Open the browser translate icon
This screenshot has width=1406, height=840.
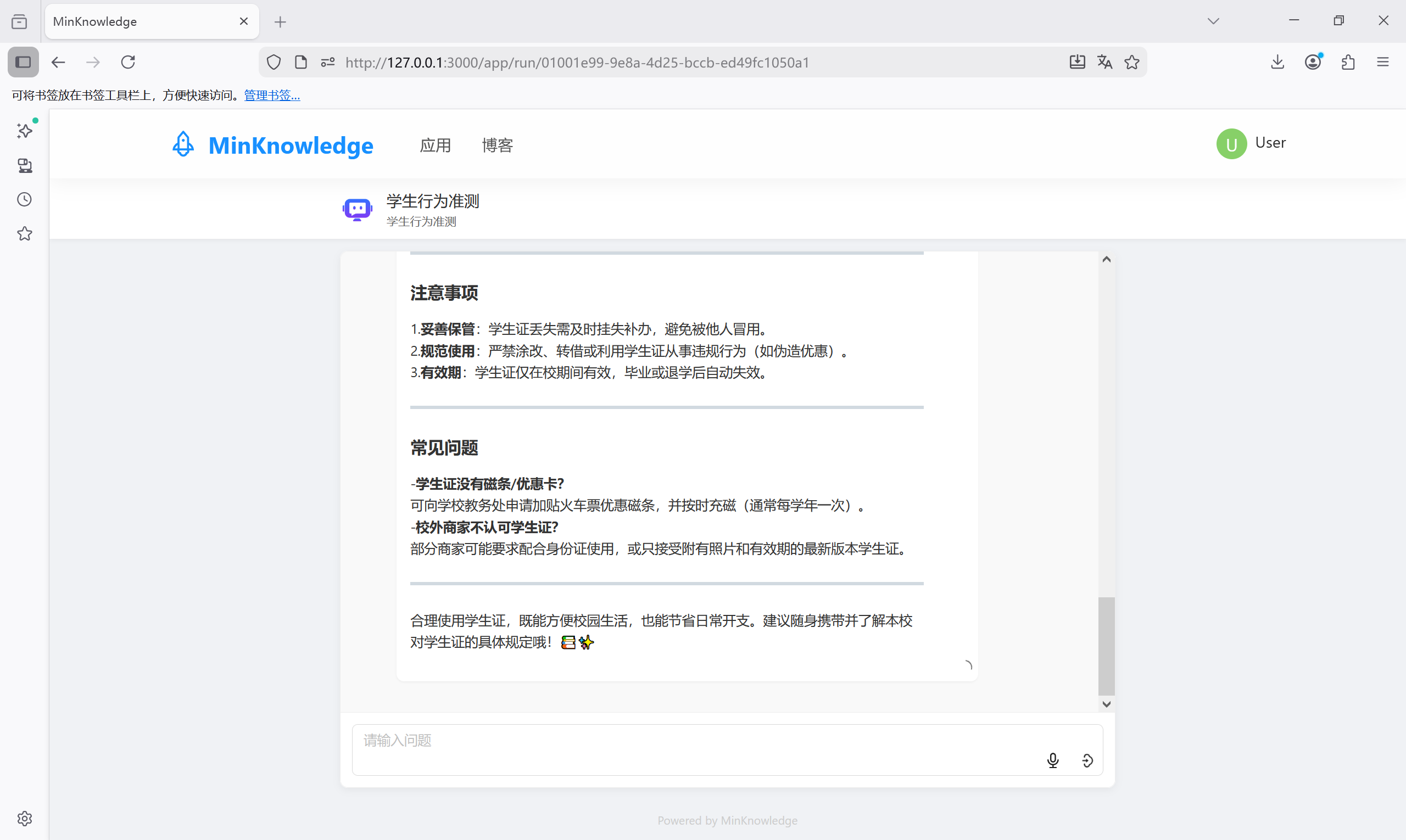[1104, 62]
